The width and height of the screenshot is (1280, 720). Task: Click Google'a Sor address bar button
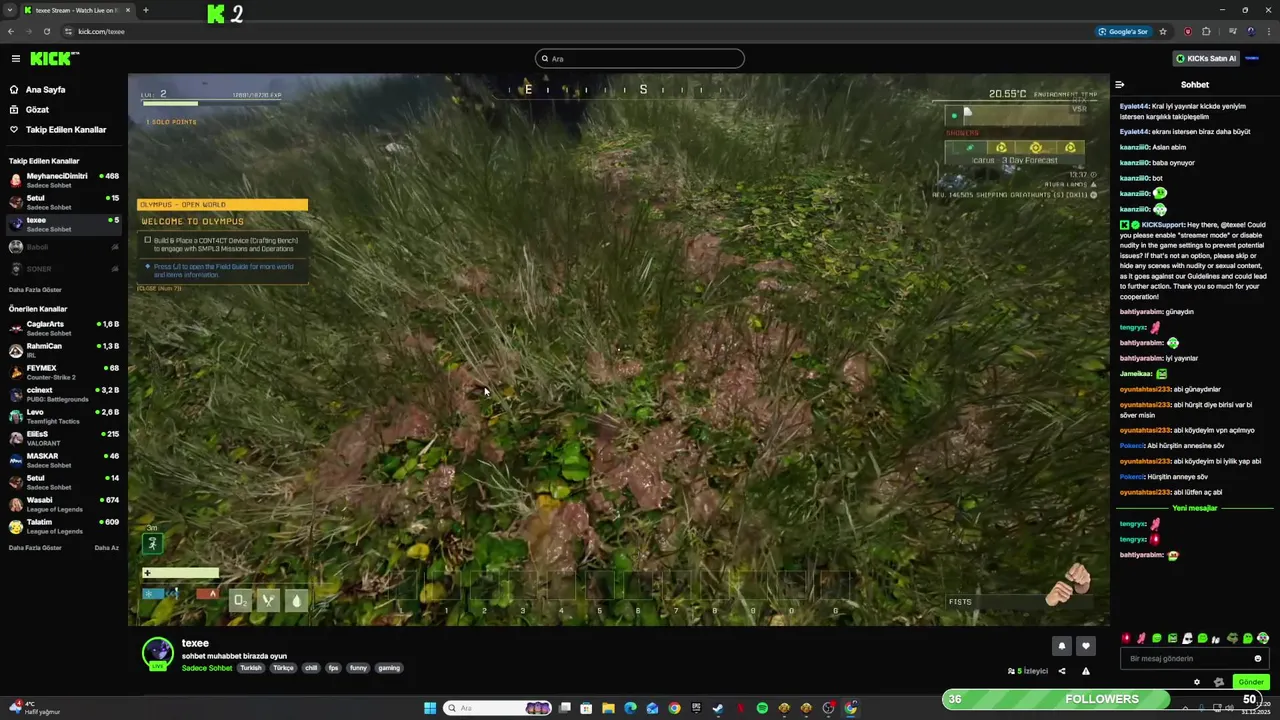click(x=1124, y=31)
